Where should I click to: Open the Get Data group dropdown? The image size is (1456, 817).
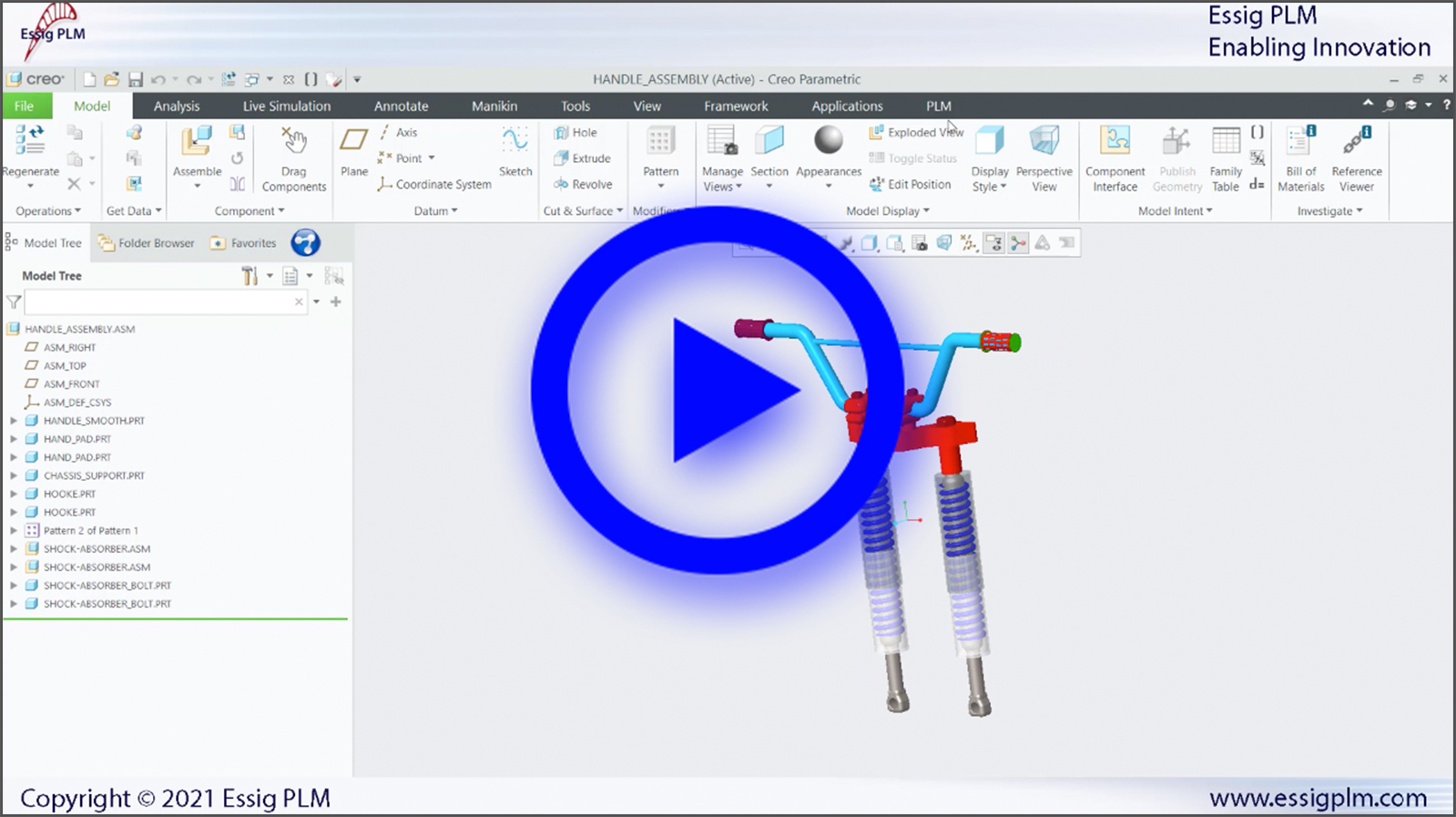pos(134,210)
